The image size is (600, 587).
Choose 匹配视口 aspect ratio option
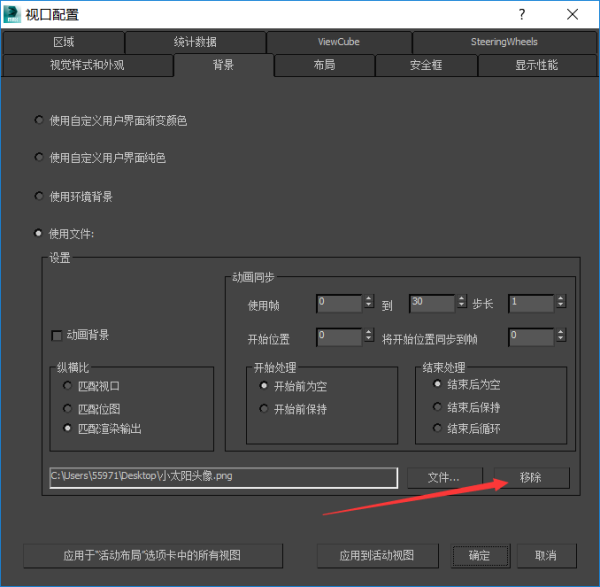67,386
